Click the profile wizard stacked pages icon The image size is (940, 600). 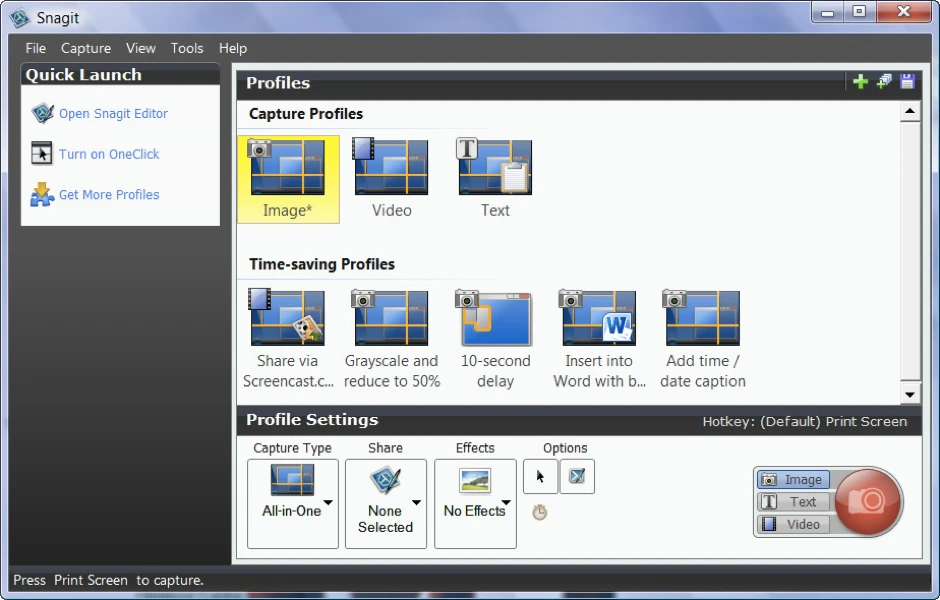click(884, 82)
